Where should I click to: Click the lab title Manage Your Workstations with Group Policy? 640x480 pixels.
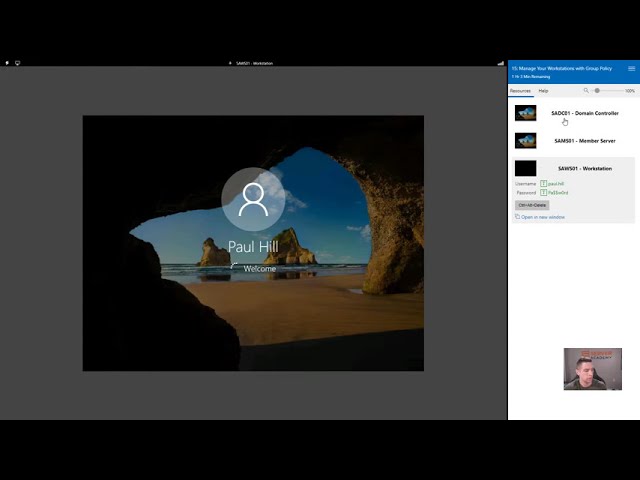tap(562, 69)
